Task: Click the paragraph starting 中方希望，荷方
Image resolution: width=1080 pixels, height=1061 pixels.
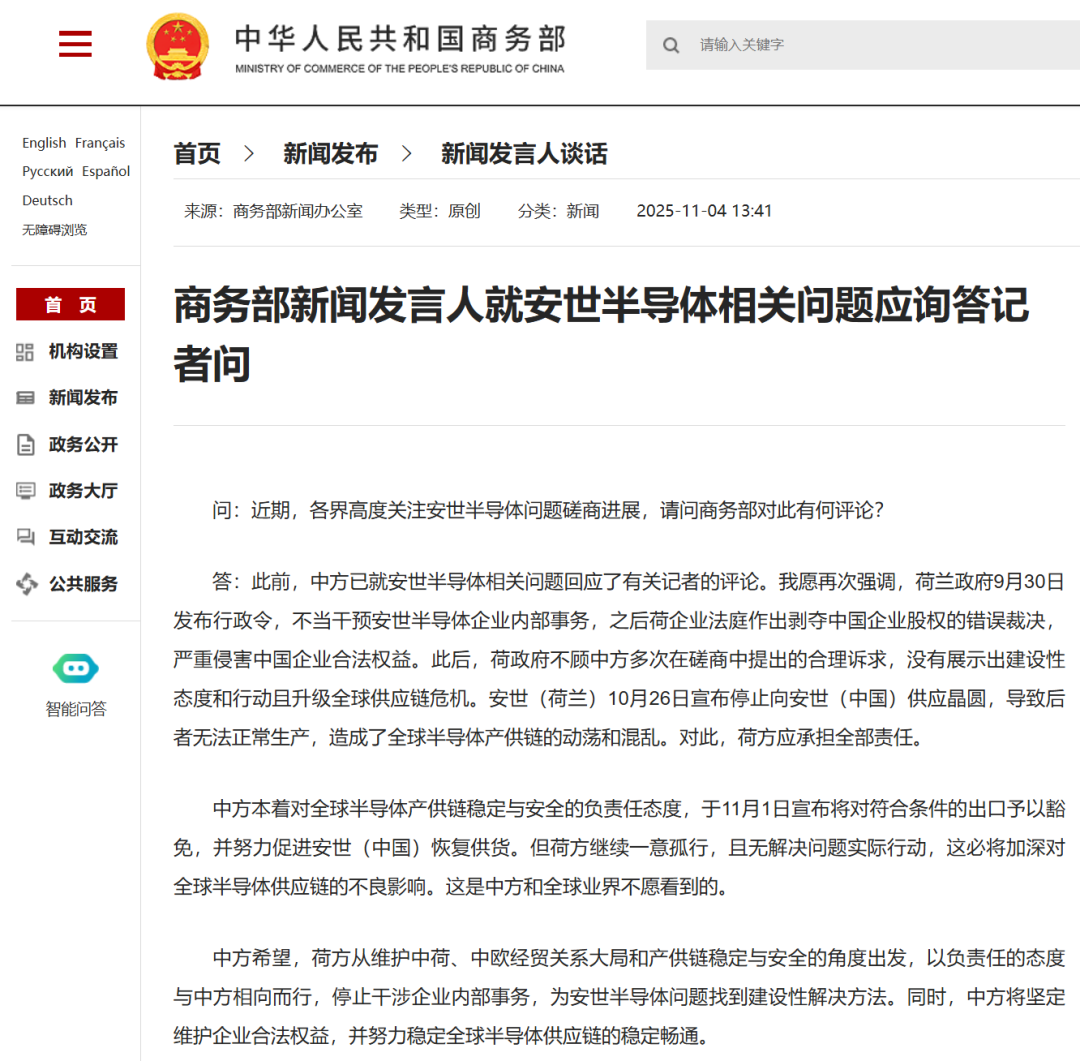Action: pos(619,997)
